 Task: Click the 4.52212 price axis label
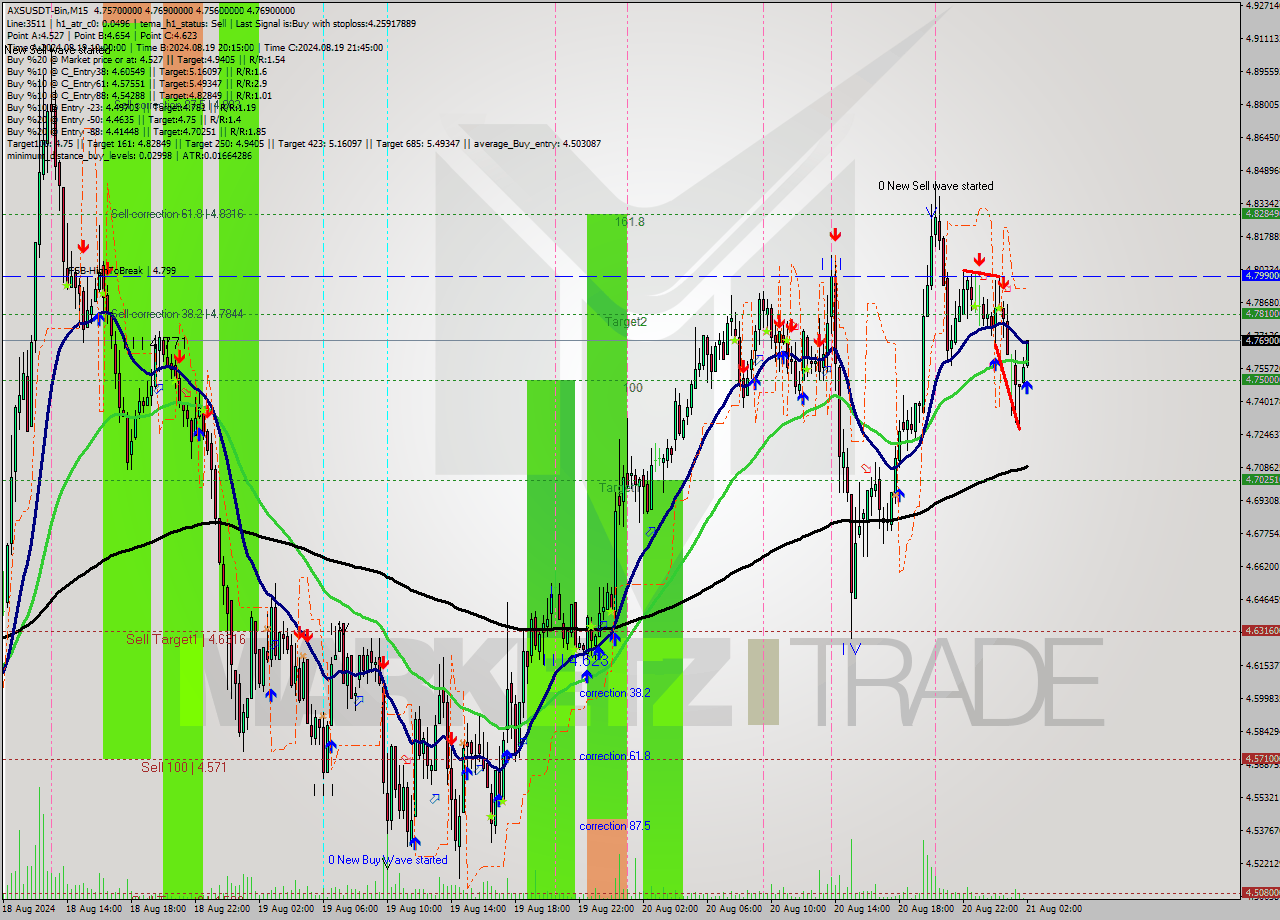pyautogui.click(x=1262, y=863)
